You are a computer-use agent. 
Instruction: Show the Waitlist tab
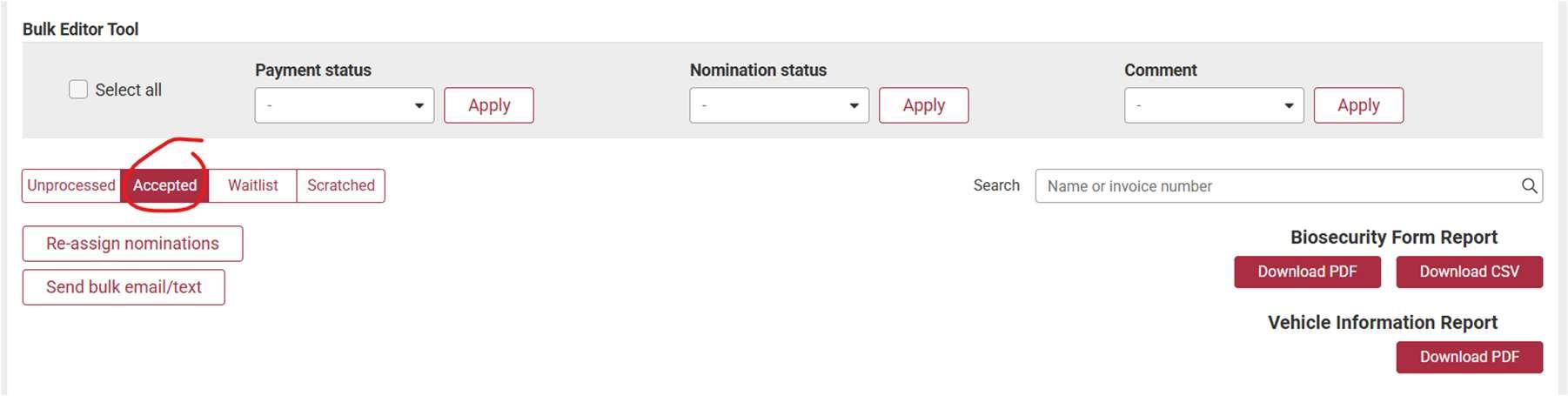coord(252,185)
